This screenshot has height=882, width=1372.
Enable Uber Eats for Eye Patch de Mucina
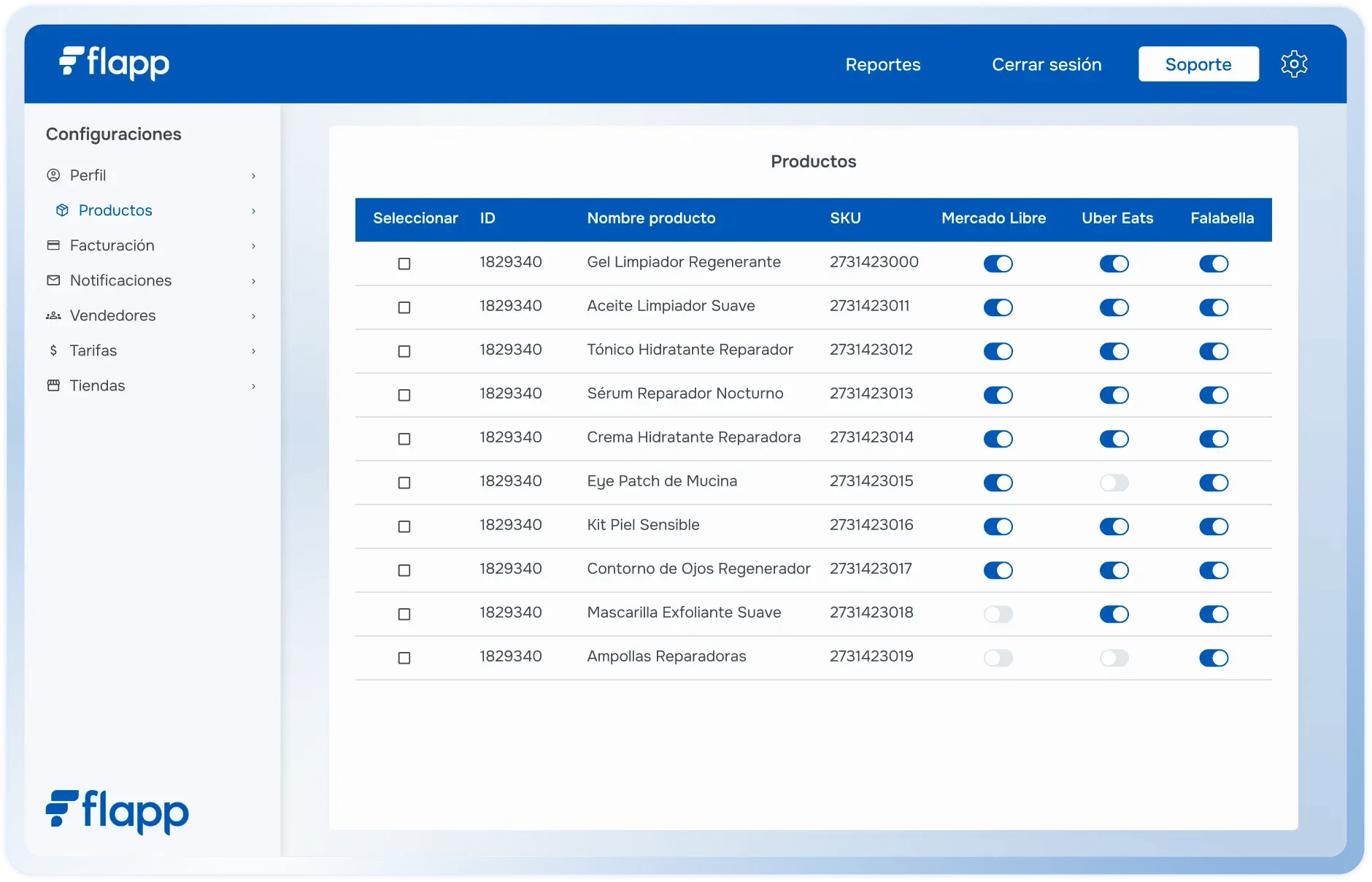point(1114,483)
